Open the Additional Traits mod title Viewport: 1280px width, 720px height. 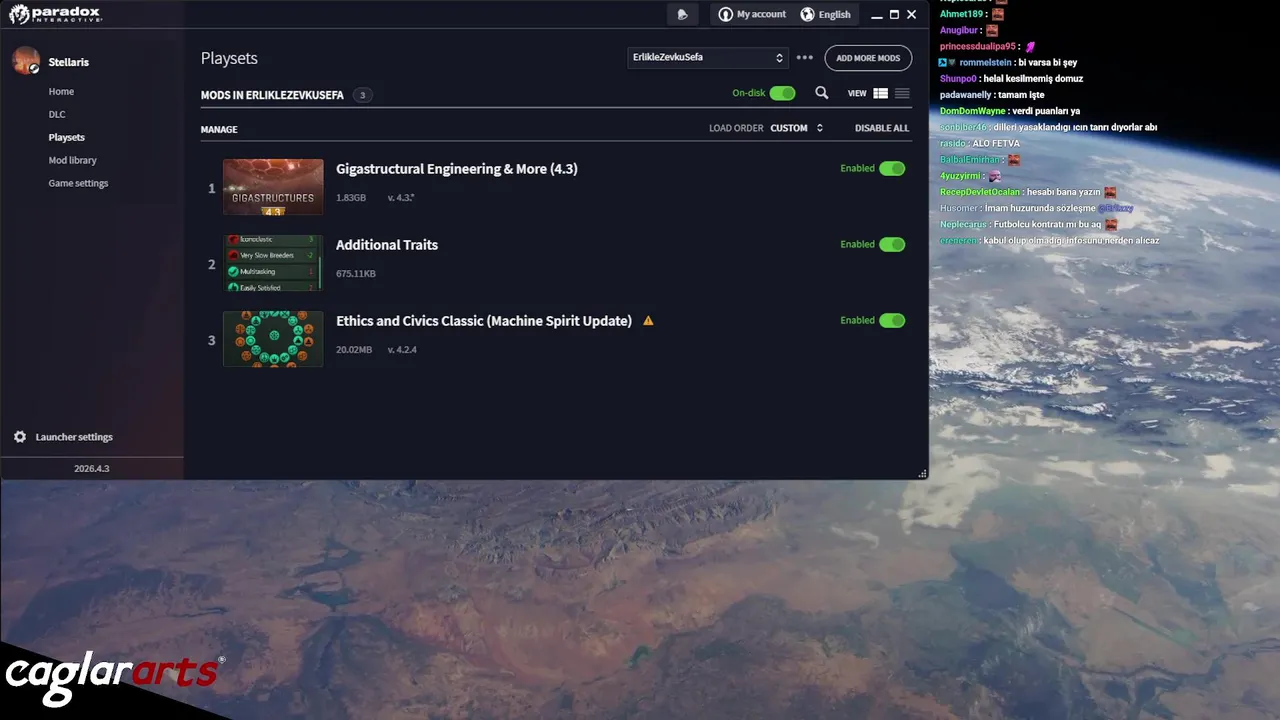coord(387,245)
